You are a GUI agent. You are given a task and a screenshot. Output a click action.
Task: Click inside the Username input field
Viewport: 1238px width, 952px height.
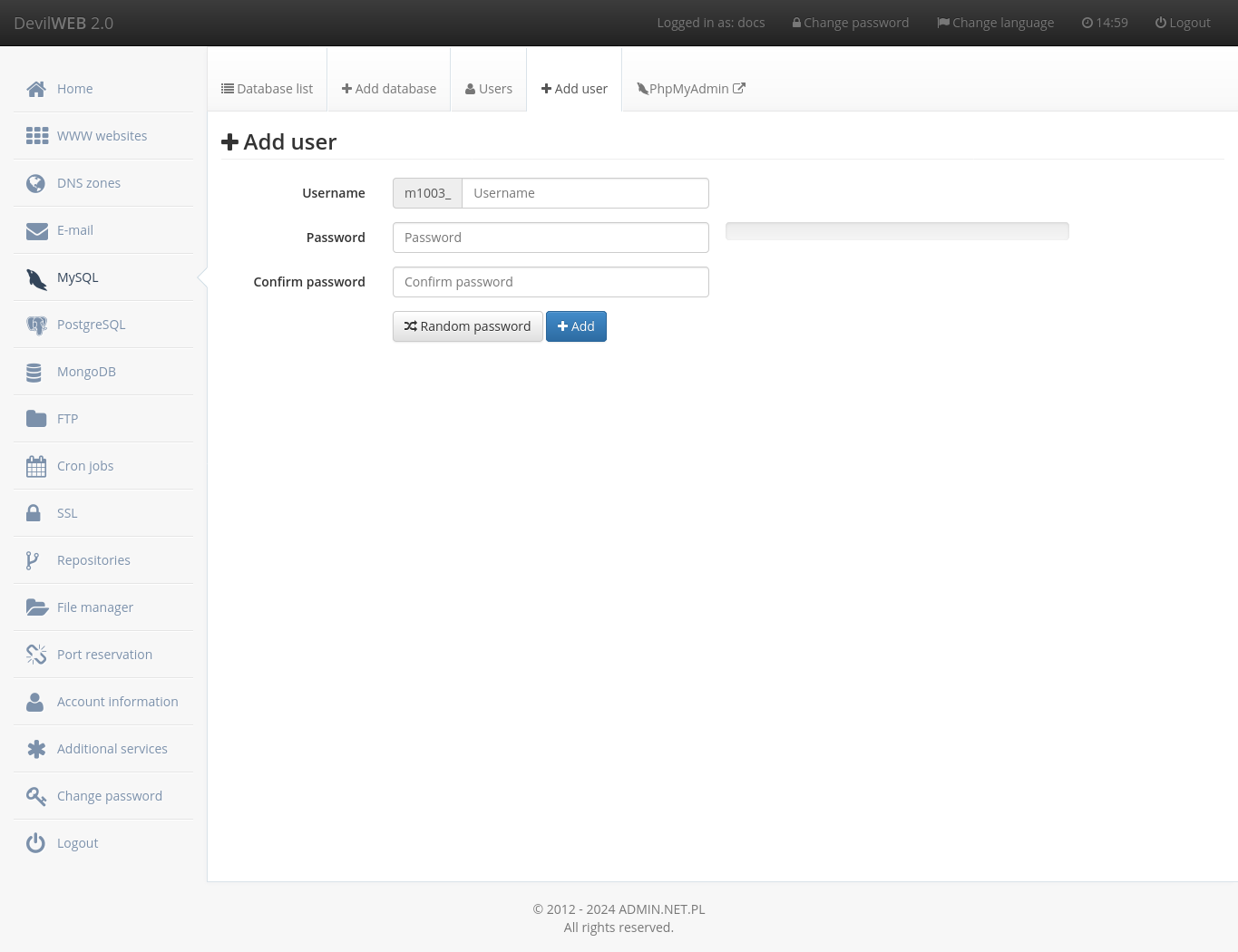pos(585,192)
